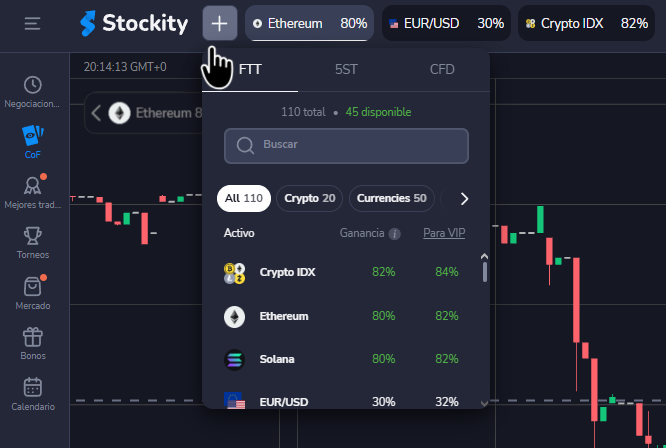Image resolution: width=666 pixels, height=448 pixels.
Task: Open Negociaciones history in sidebar
Action: click(x=33, y=92)
